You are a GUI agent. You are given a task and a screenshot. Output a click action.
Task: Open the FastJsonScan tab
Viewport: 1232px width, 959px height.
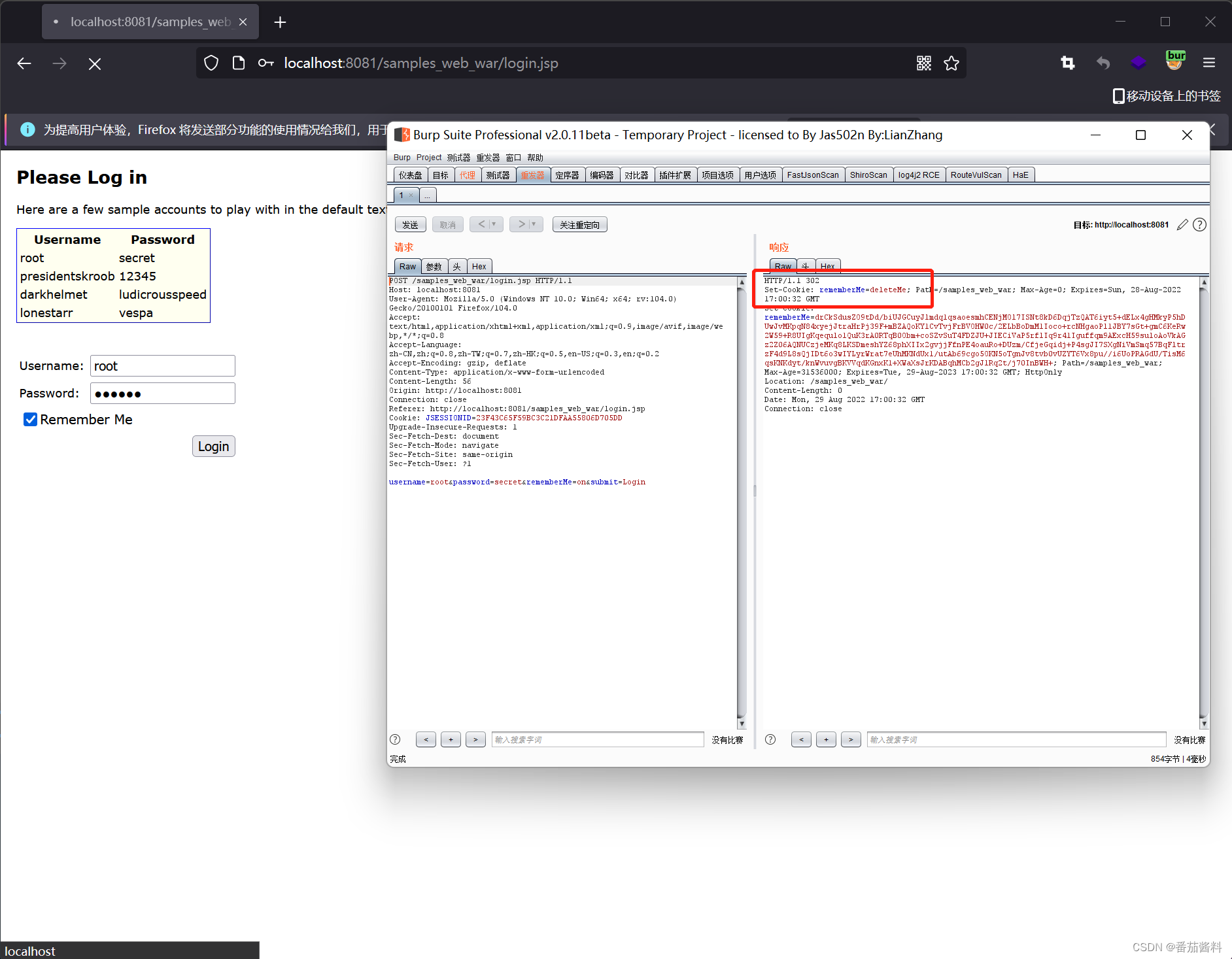click(x=813, y=175)
